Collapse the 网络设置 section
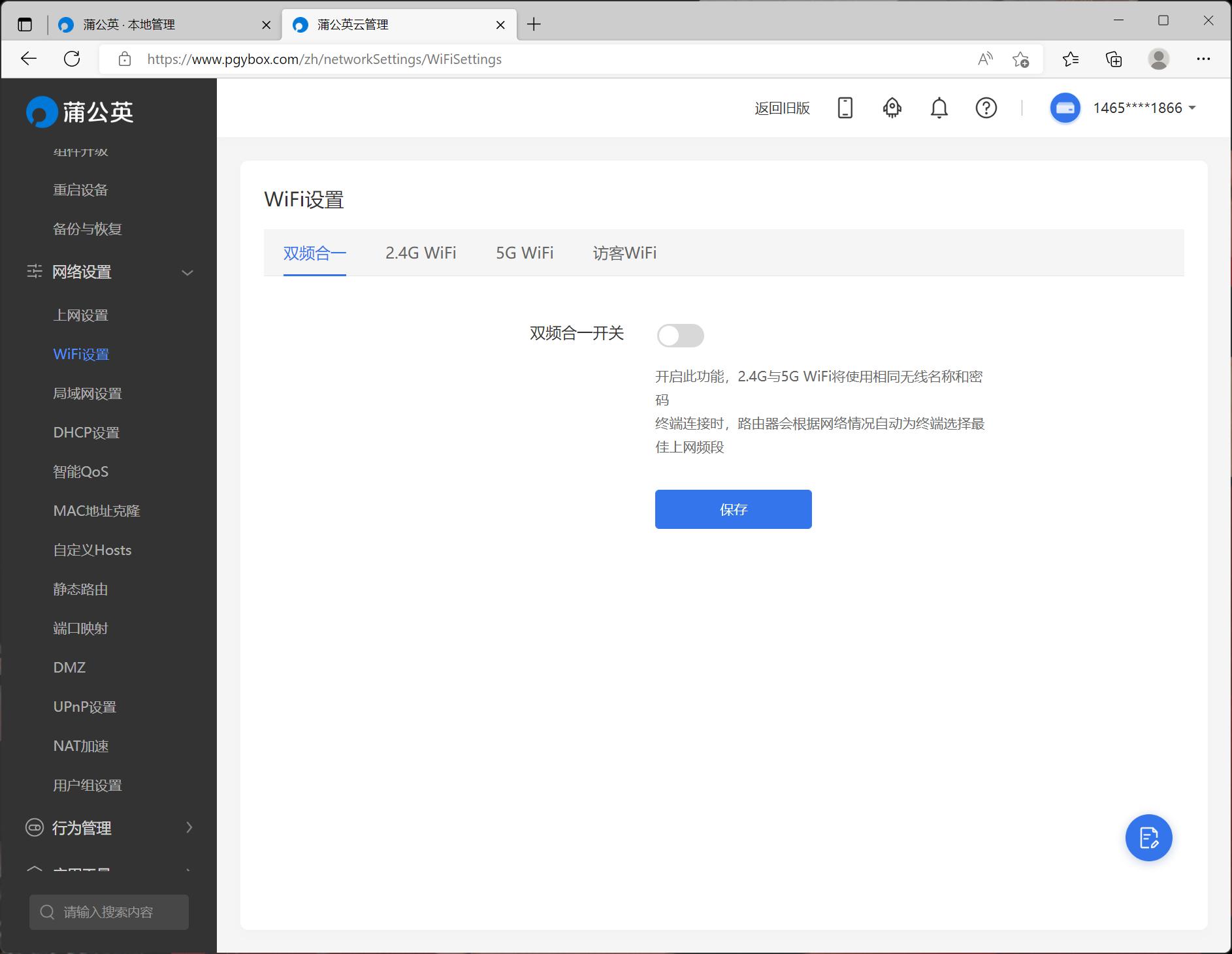 click(188, 272)
